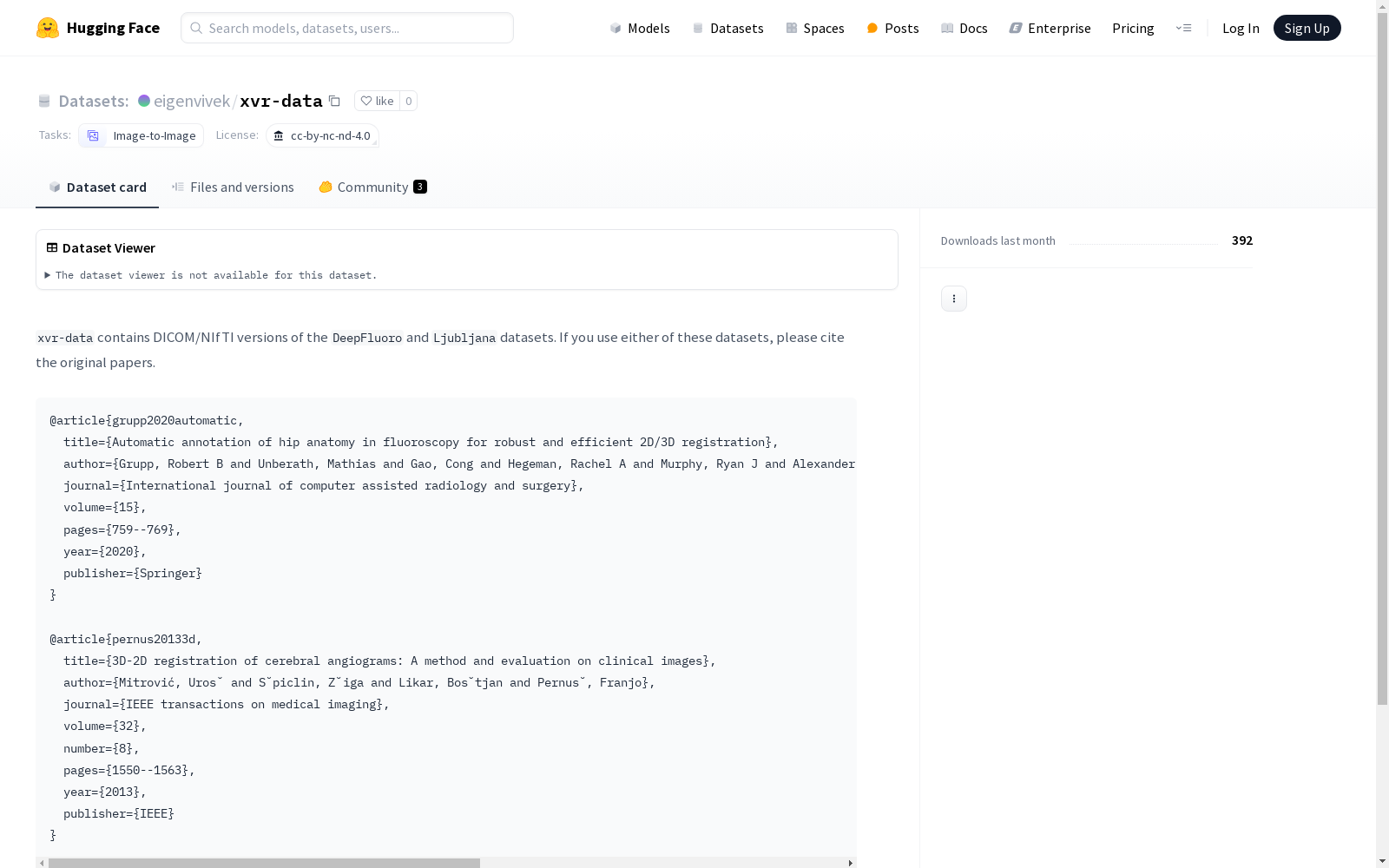The height and width of the screenshot is (868, 1389).
Task: Click the pages={1550--1563} line
Action: [x=129, y=770]
